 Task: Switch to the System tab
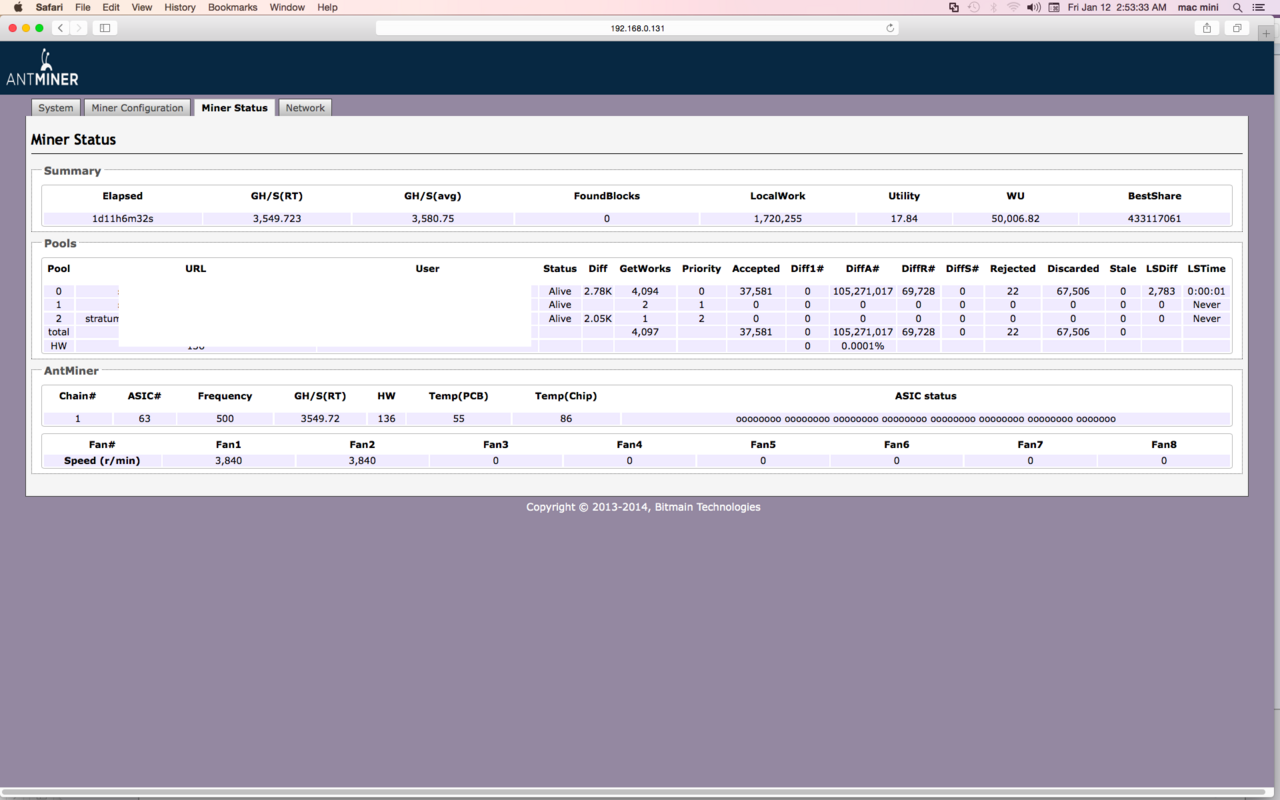56,108
